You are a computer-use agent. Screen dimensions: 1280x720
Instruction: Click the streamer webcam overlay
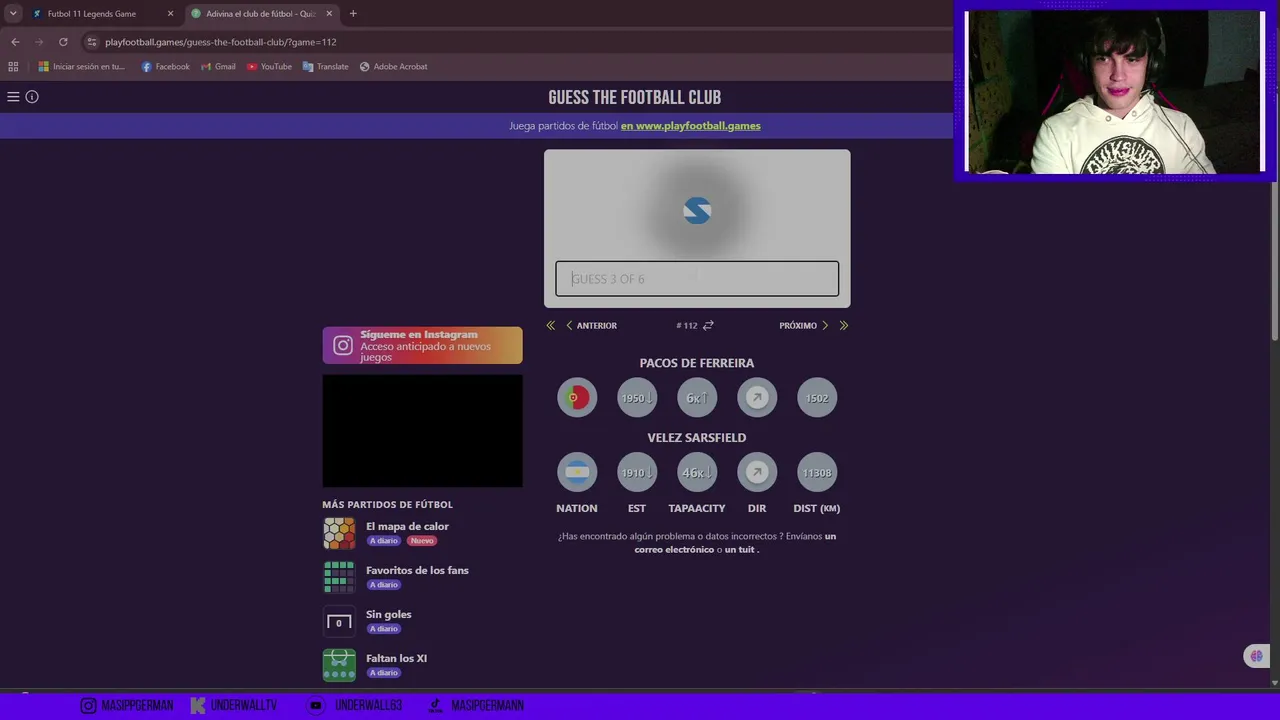(x=1115, y=93)
